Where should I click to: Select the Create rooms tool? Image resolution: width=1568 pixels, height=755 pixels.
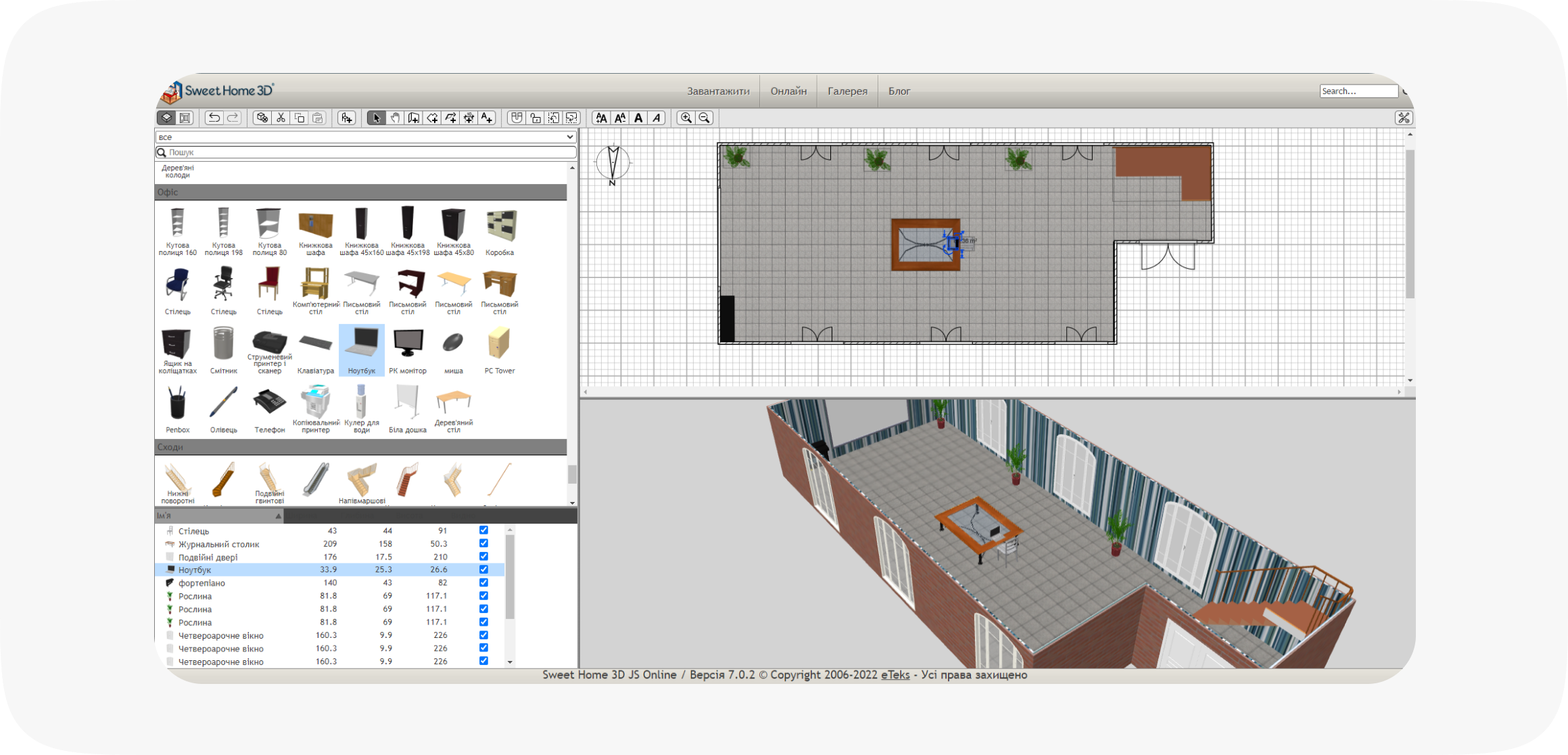pos(431,118)
